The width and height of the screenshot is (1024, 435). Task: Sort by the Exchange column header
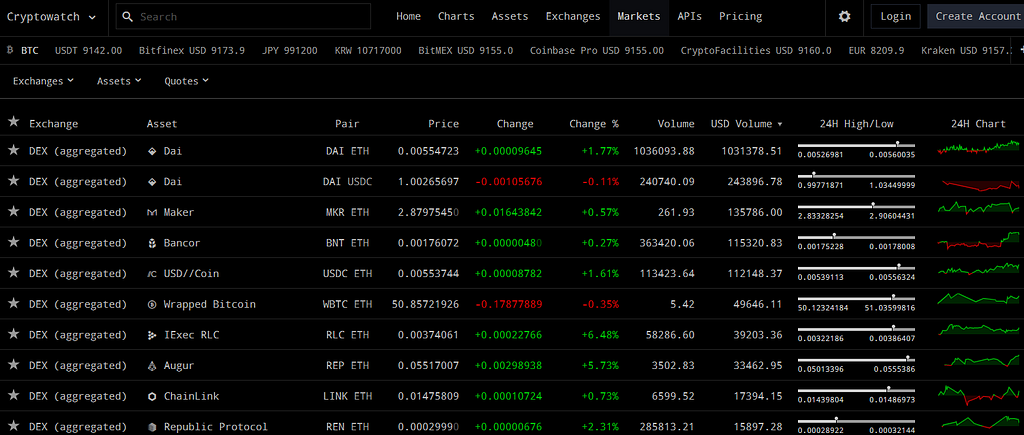pos(54,123)
